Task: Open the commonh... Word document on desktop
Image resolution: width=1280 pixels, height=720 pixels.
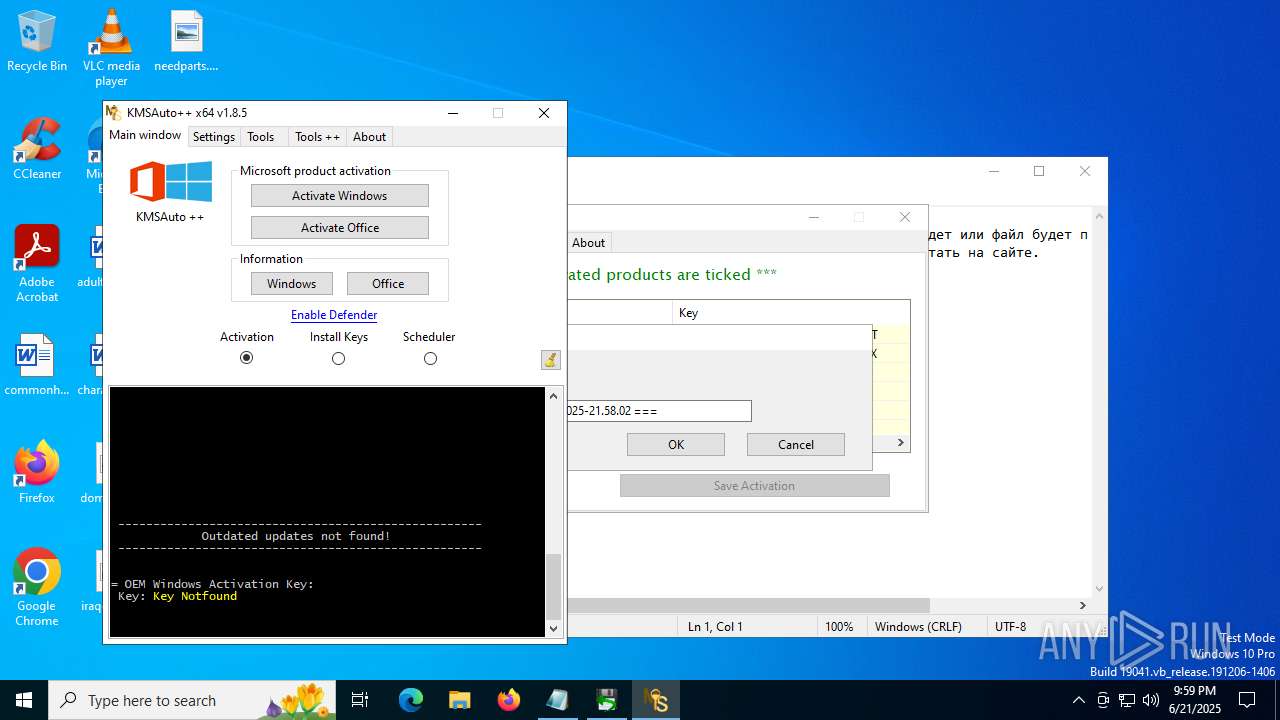Action: tap(37, 365)
